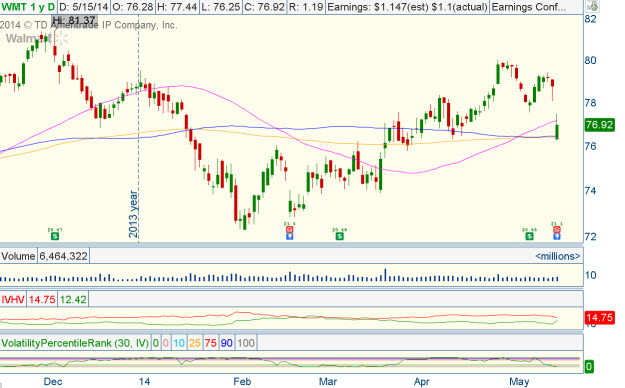
Task: Click the VolatilityPercentileRank (30, IV) label
Action: pyautogui.click(x=75, y=343)
